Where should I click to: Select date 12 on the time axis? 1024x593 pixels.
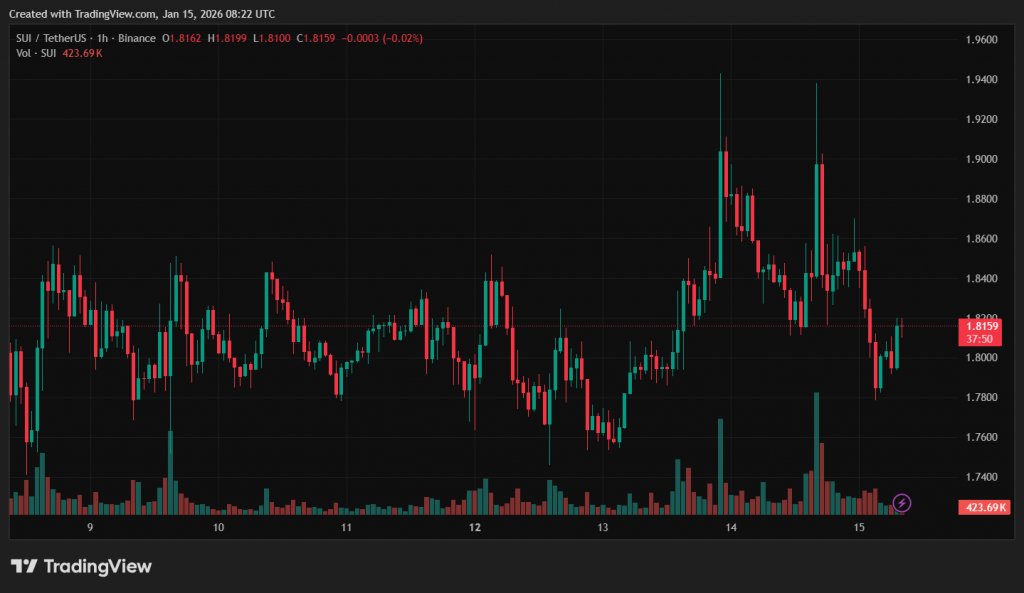[x=474, y=527]
